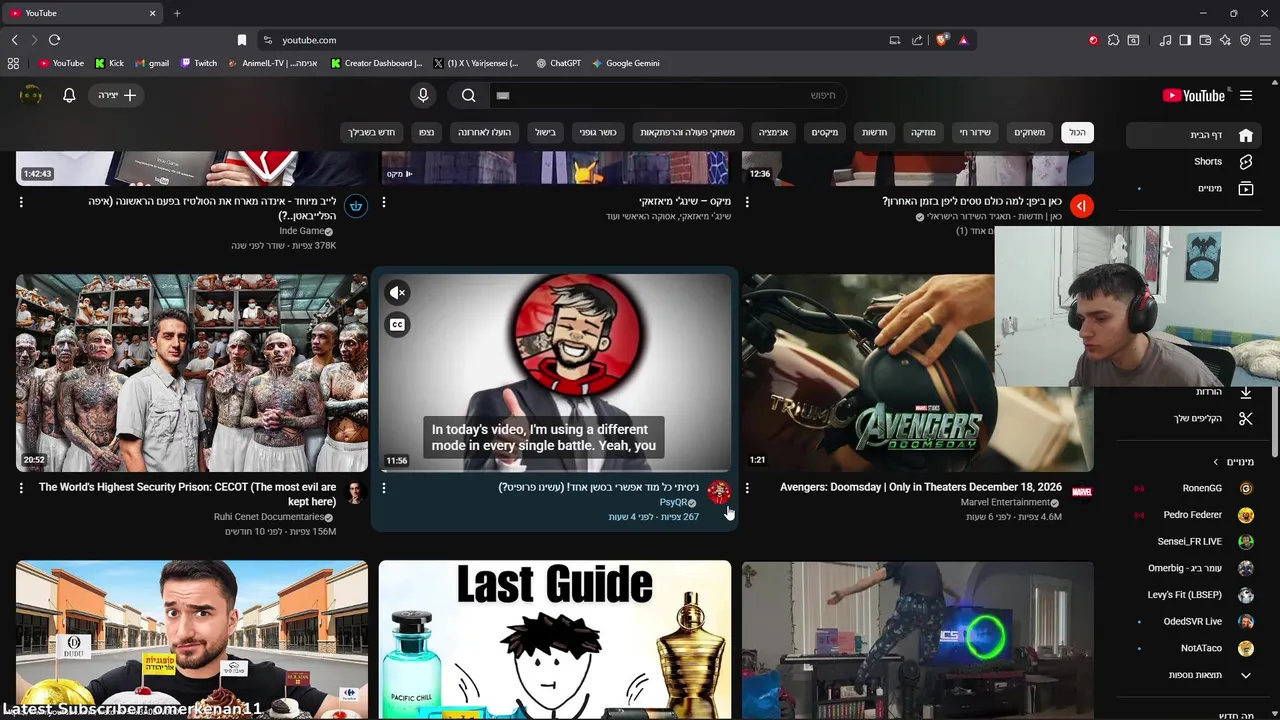This screenshot has width=1280, height=720.
Task: Open מינויים subscriptions in sidebar
Action: (x=1193, y=188)
